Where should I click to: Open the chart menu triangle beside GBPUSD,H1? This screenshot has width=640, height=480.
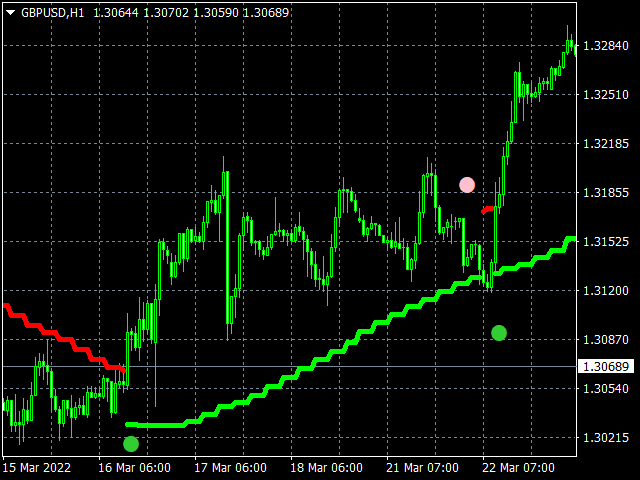point(11,13)
